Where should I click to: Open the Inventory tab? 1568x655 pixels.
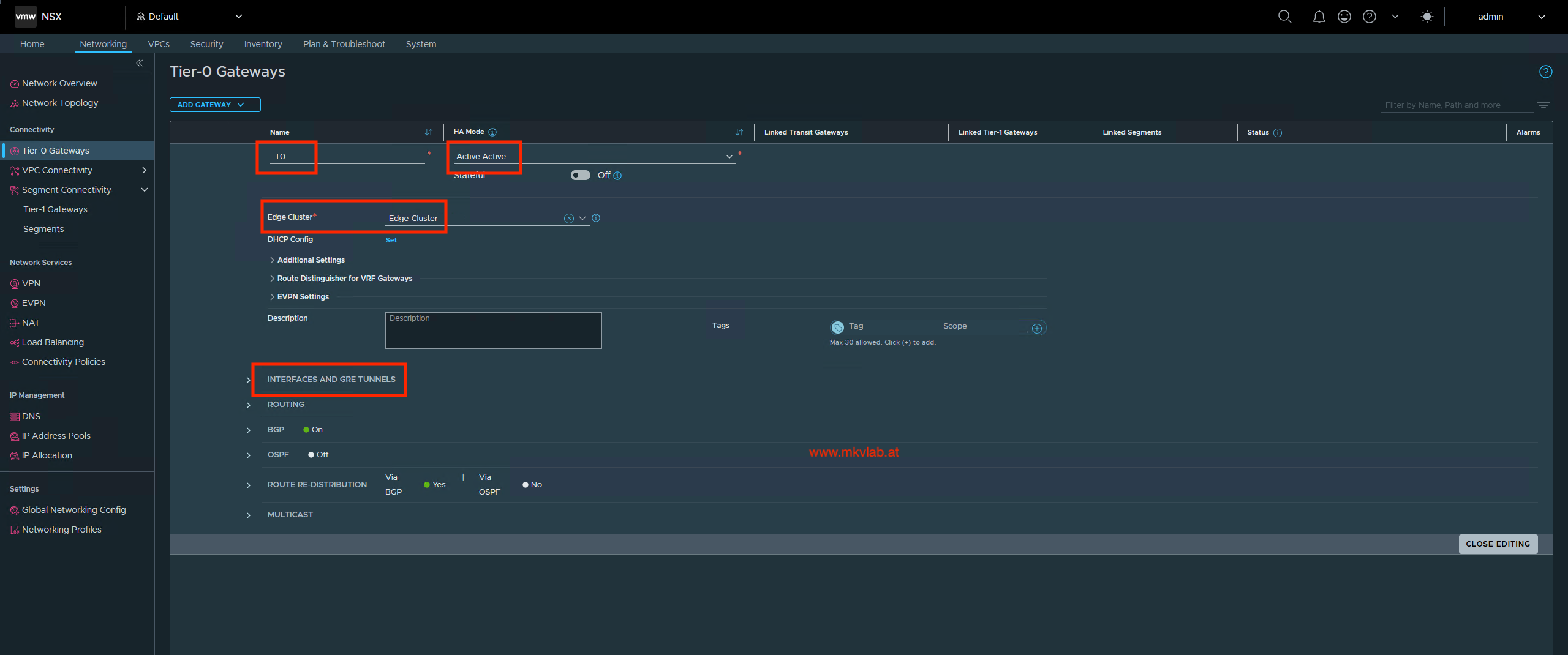(x=263, y=44)
